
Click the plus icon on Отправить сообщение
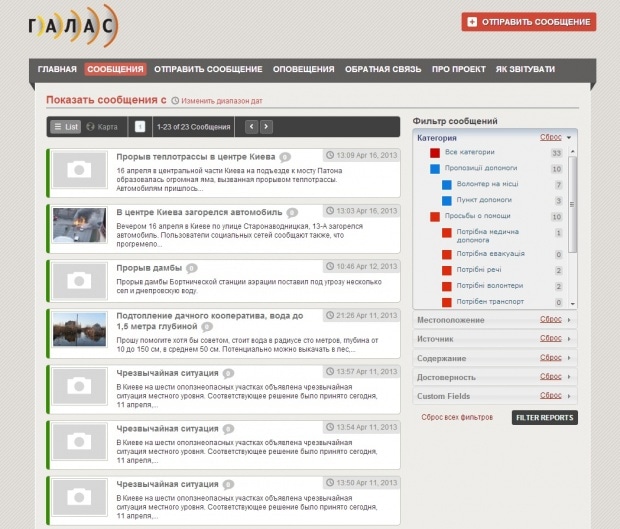(x=471, y=22)
